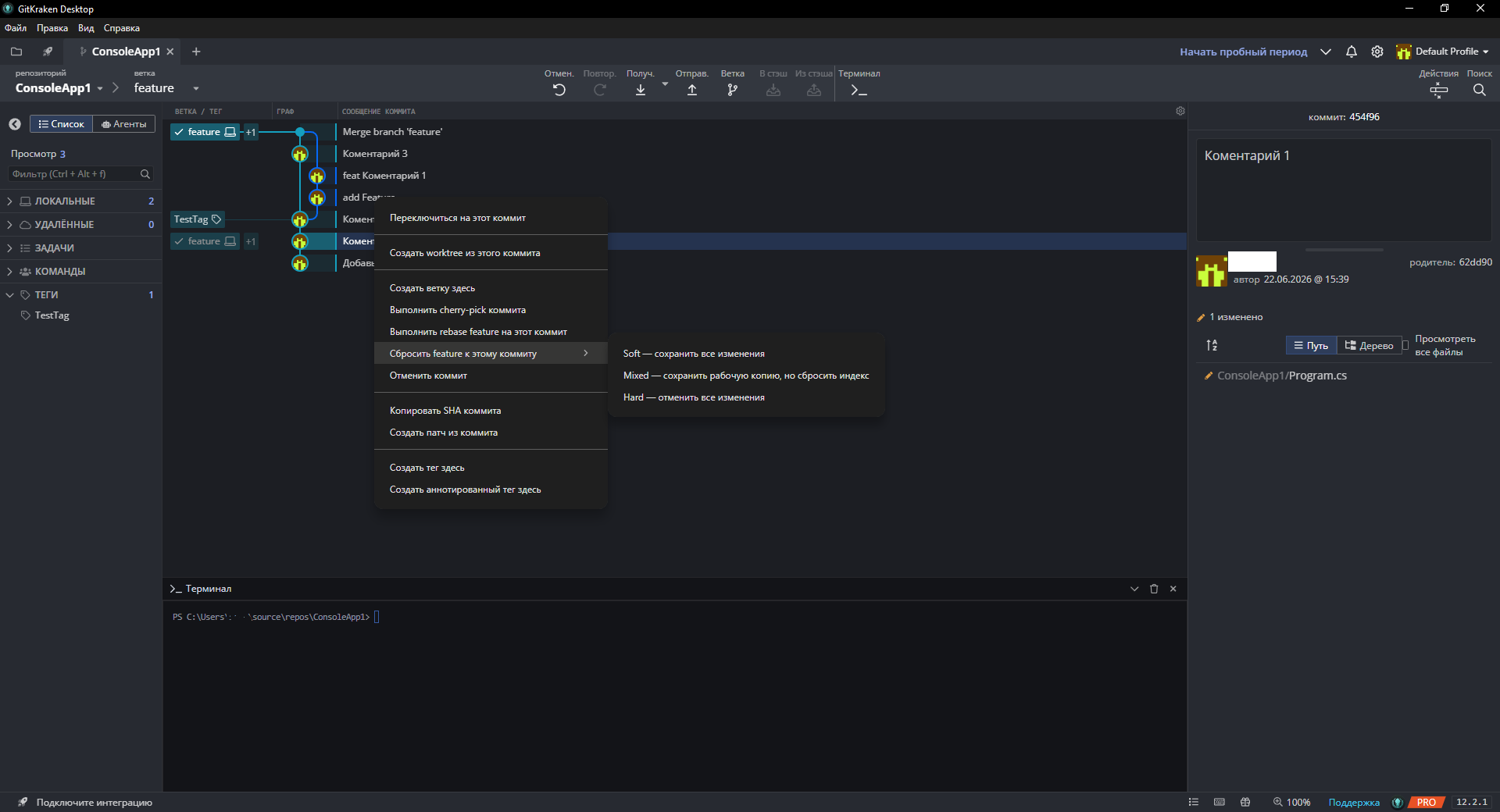This screenshot has width=1500, height=812.
Task: Switch left panel to Агенты view
Action: (124, 124)
